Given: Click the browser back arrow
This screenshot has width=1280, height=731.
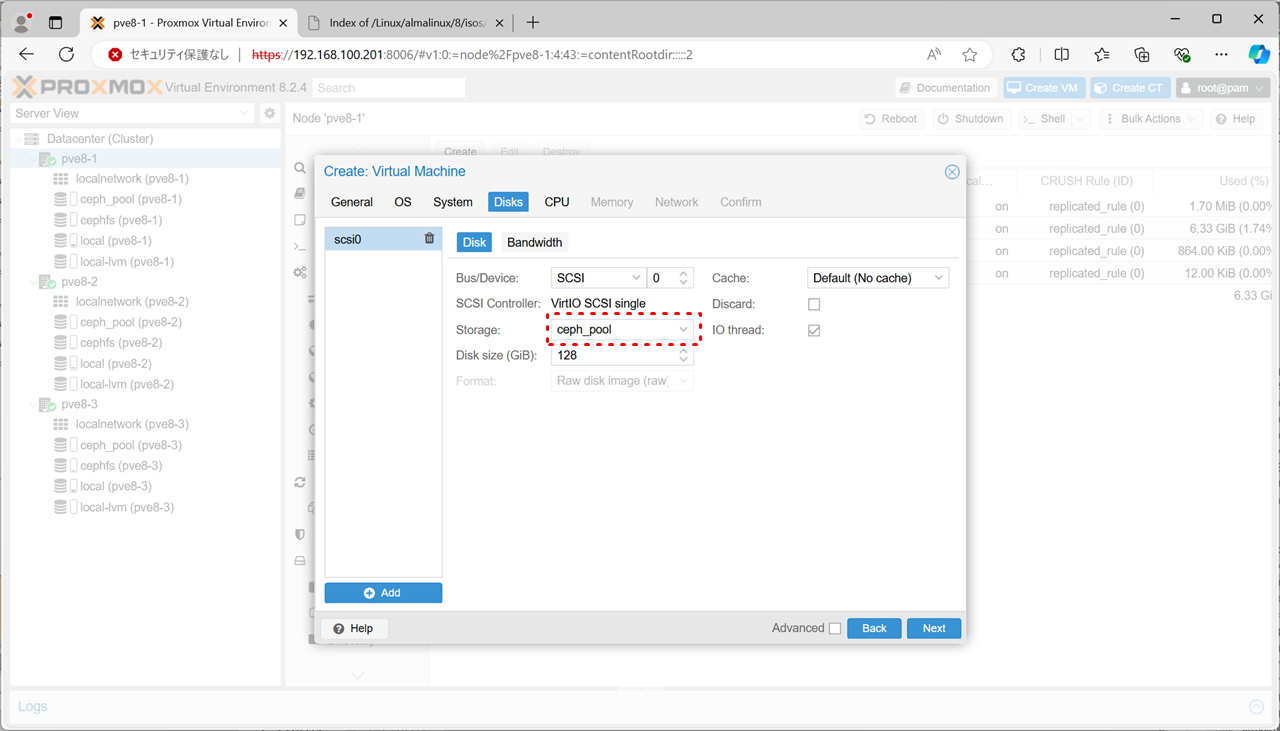Looking at the screenshot, I should point(27,55).
